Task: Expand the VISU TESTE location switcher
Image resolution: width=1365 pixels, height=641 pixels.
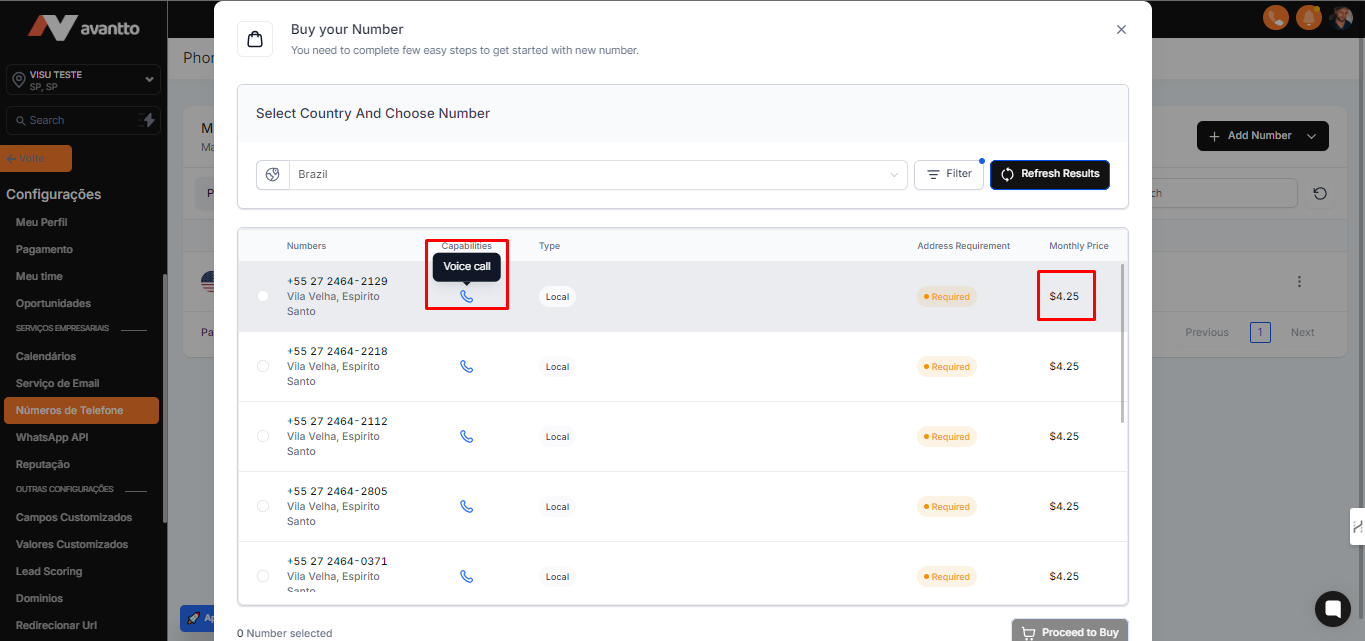Action: [83, 80]
